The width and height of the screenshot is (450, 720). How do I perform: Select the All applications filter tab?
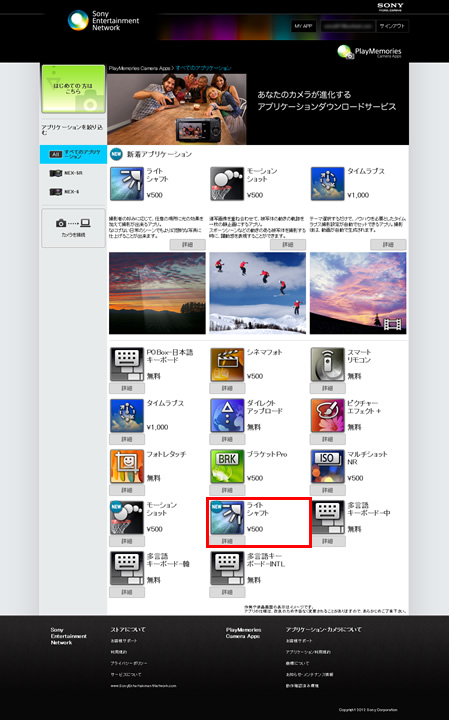click(73, 154)
